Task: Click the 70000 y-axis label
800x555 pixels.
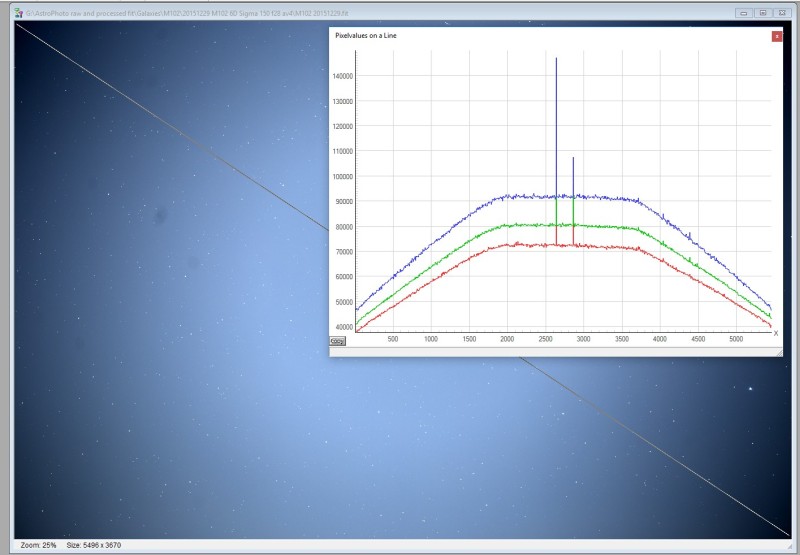Action: pos(344,252)
